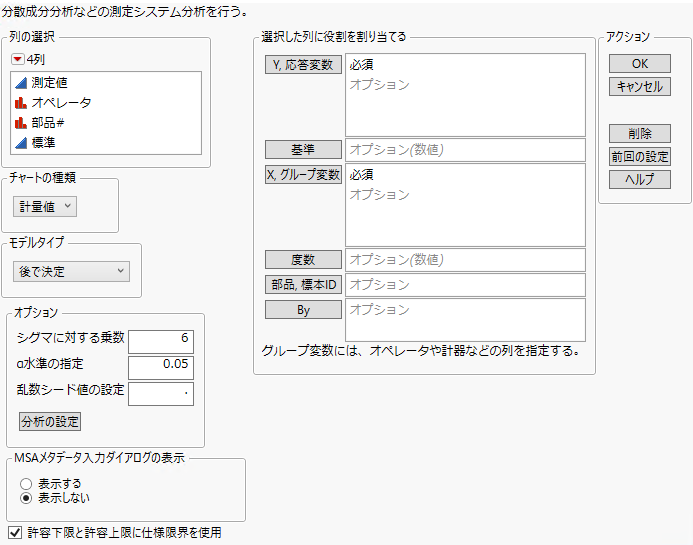
Task: Open the チャートの種類 dropdown showing 計量値
Action: click(x=45, y=206)
